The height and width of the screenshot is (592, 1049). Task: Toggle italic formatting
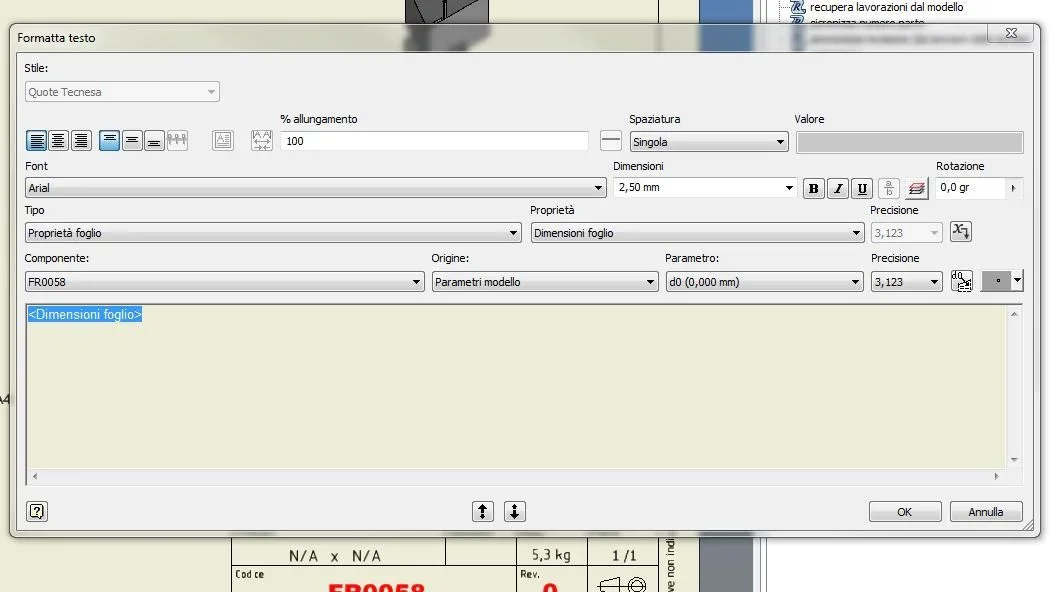pyautogui.click(x=838, y=189)
